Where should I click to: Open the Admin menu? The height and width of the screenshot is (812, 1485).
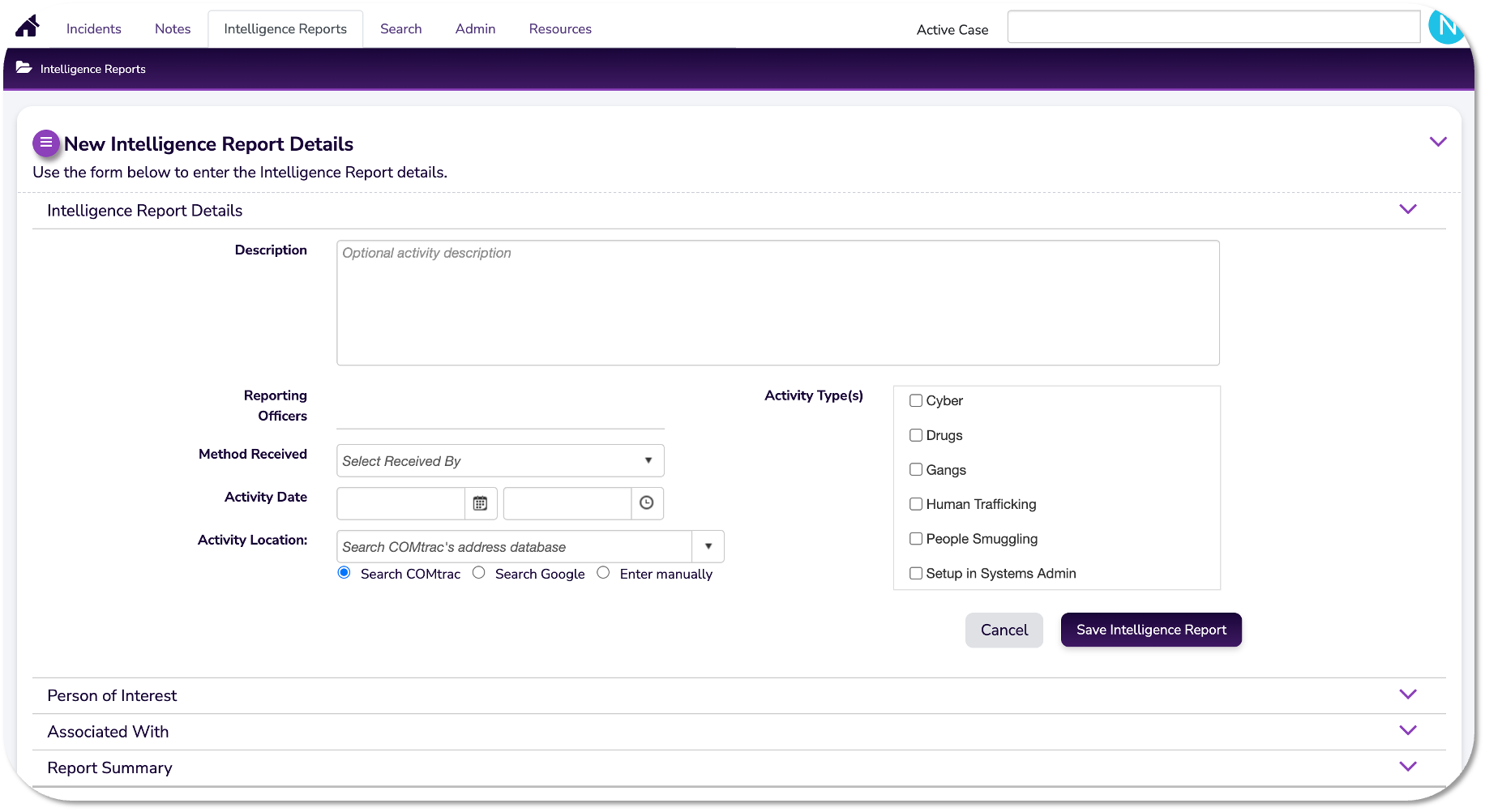click(x=475, y=29)
